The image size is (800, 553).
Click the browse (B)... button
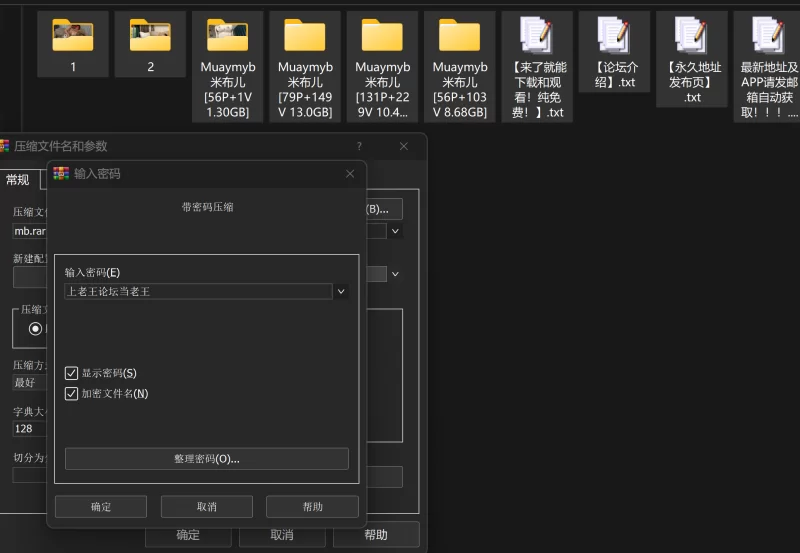pos(384,209)
